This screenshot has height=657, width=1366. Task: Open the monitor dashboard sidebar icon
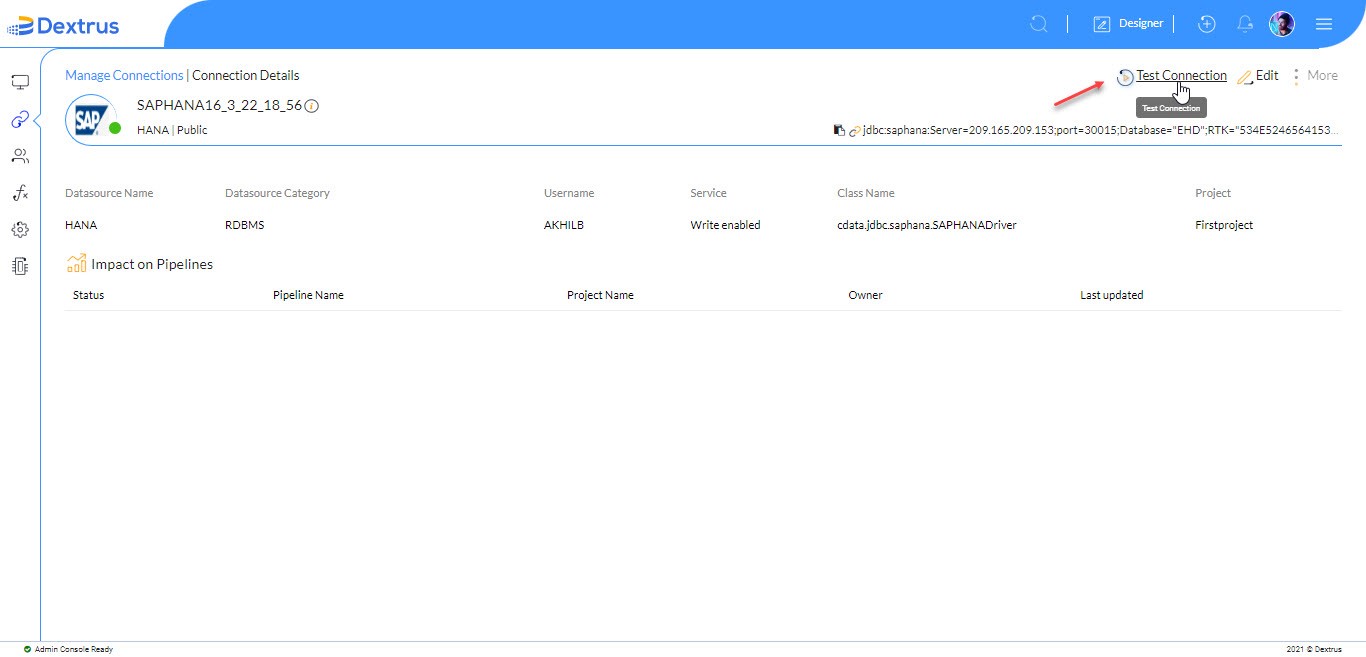pos(20,82)
